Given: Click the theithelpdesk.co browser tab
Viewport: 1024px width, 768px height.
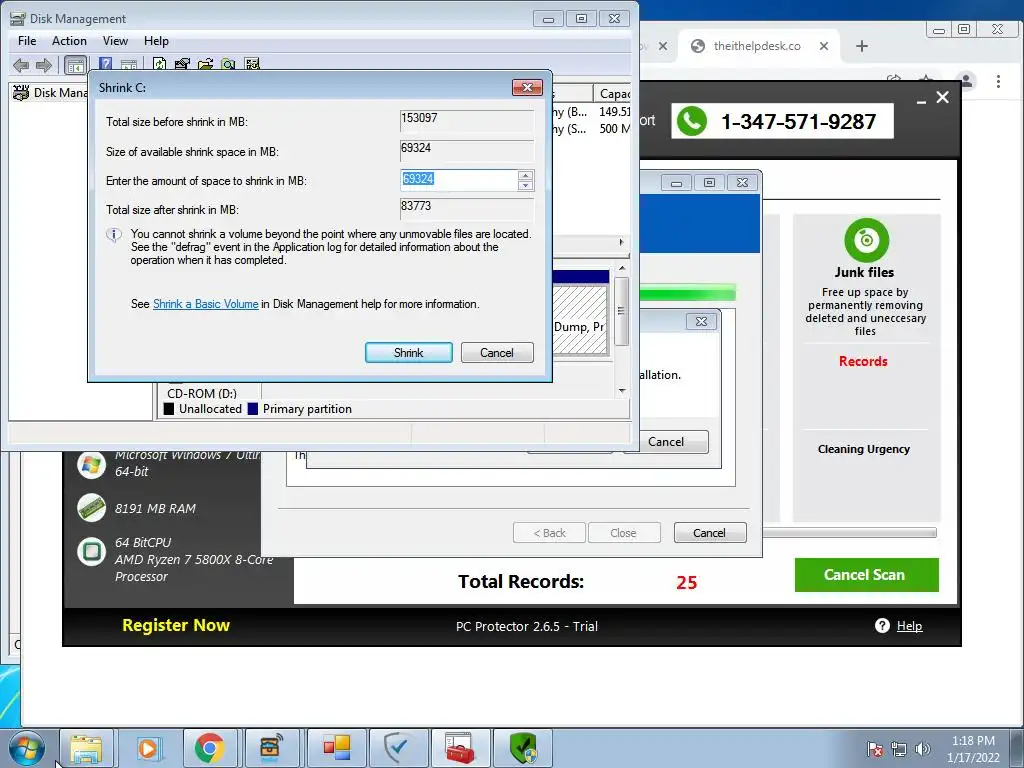Looking at the screenshot, I should [756, 46].
